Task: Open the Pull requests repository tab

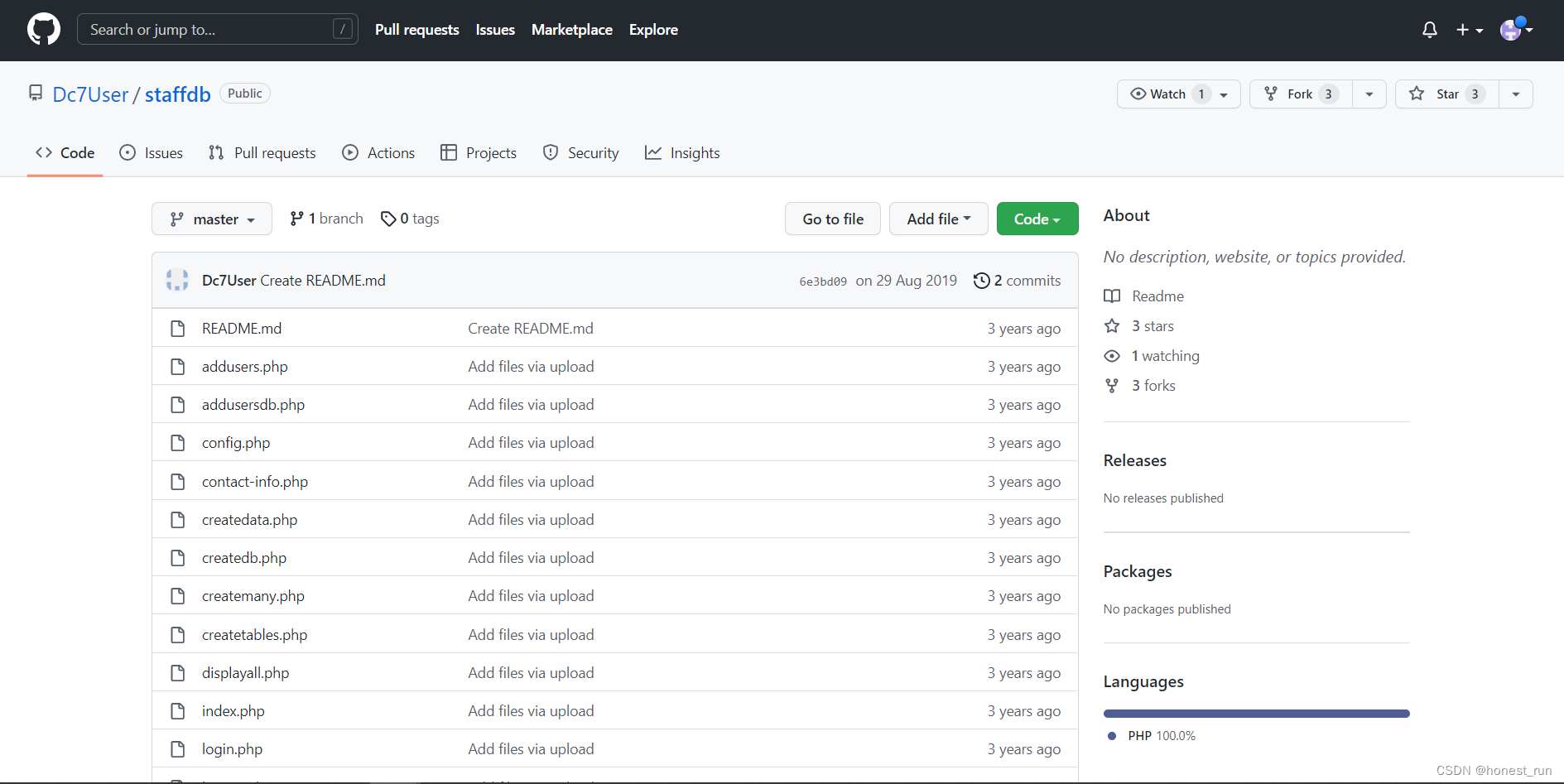Action: click(262, 153)
